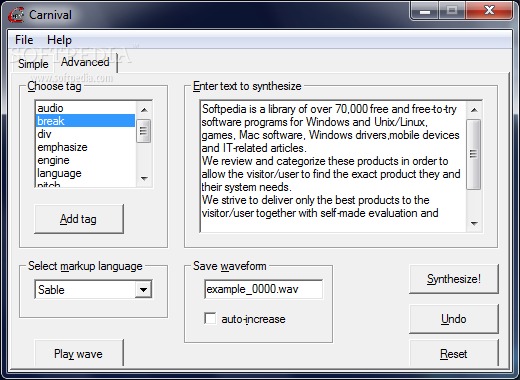Click the Undo button

tap(454, 319)
